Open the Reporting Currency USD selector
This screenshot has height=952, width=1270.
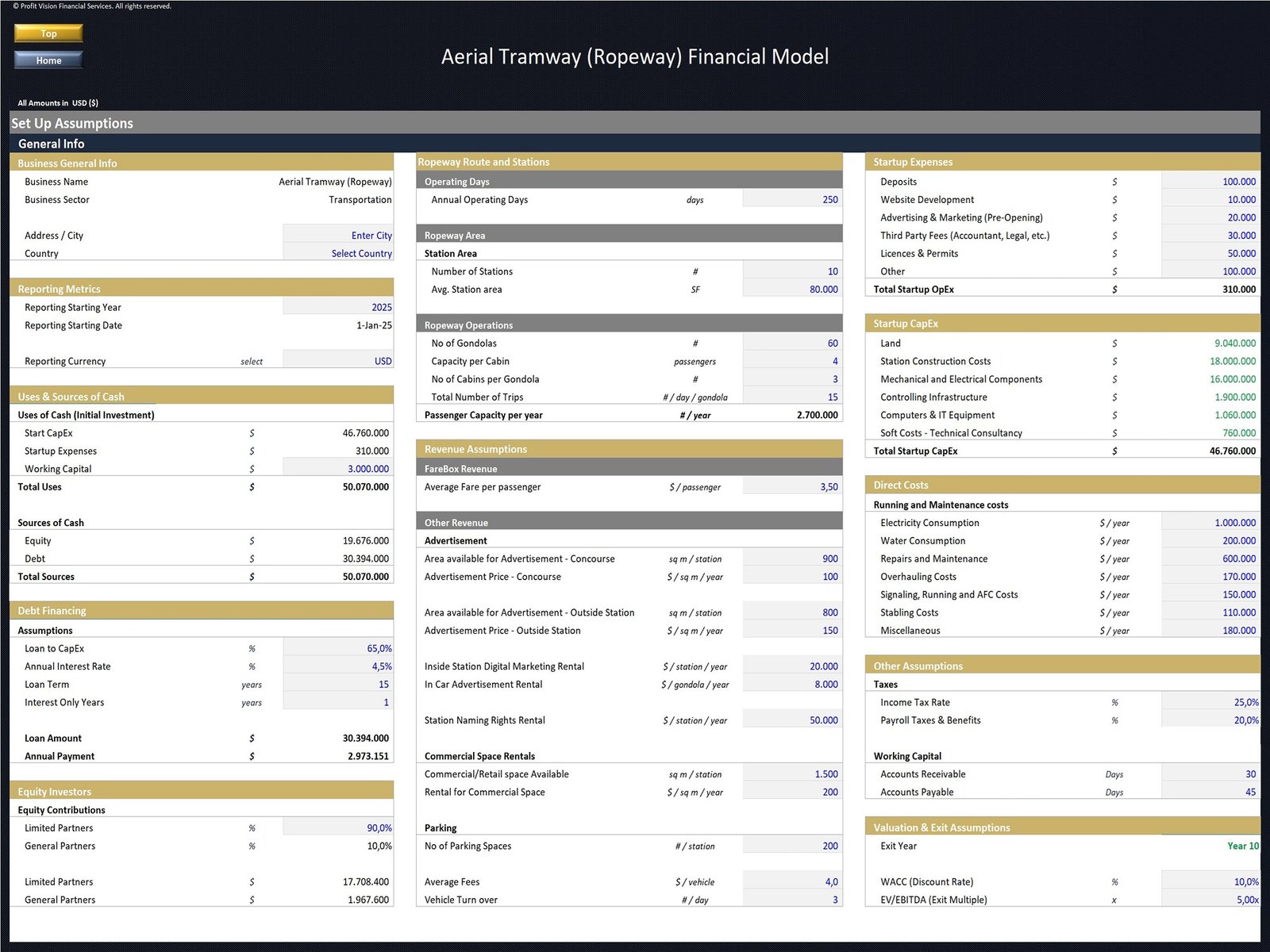point(338,361)
